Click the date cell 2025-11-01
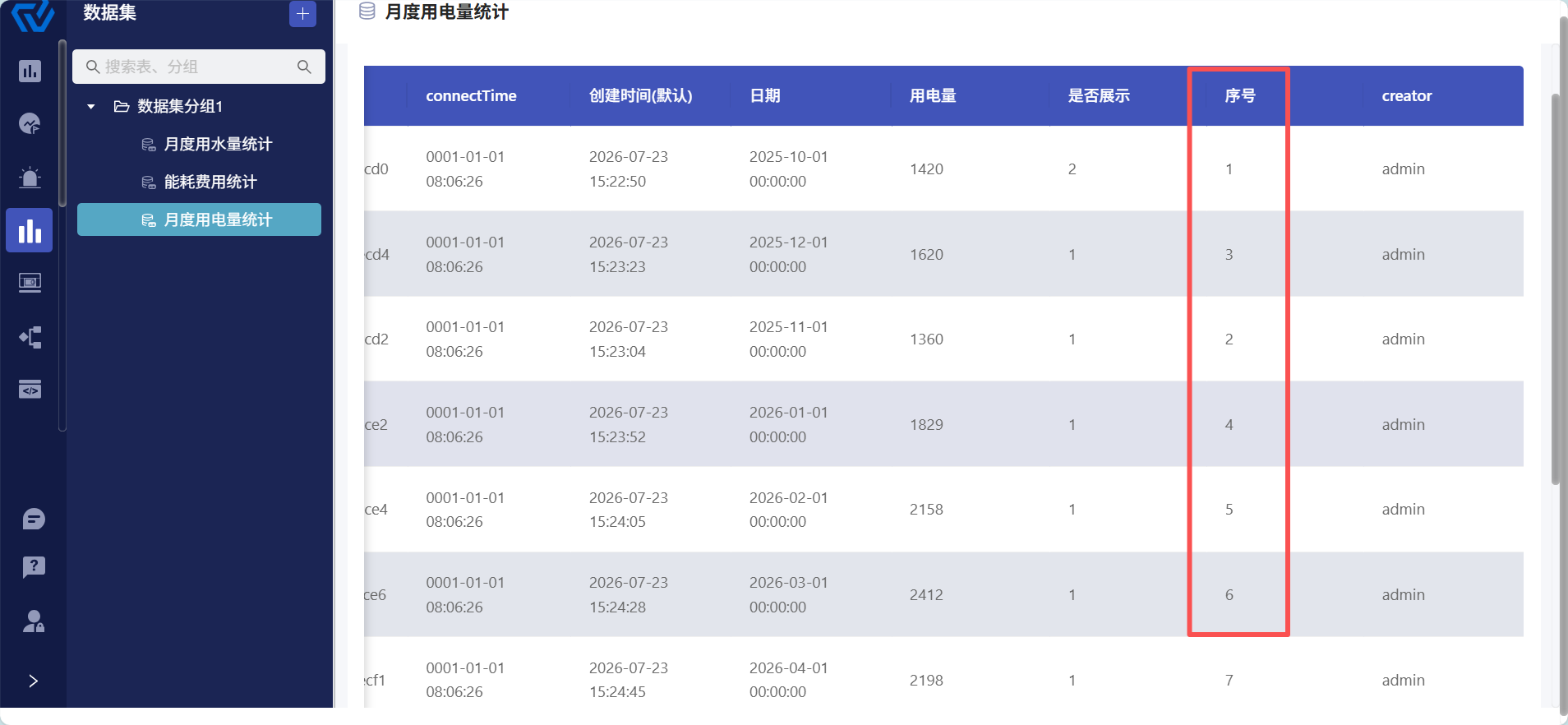This screenshot has height=725, width=1568. tap(789, 339)
